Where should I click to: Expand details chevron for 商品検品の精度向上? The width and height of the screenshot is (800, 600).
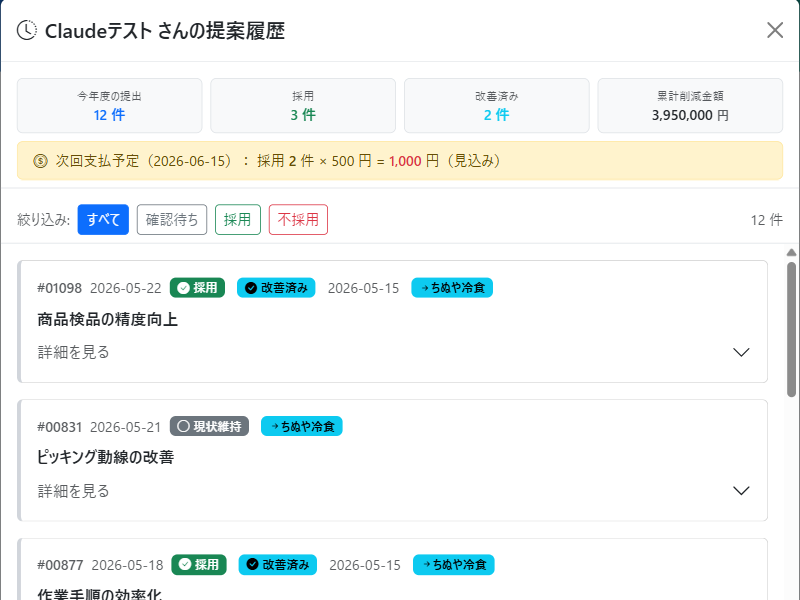click(741, 352)
